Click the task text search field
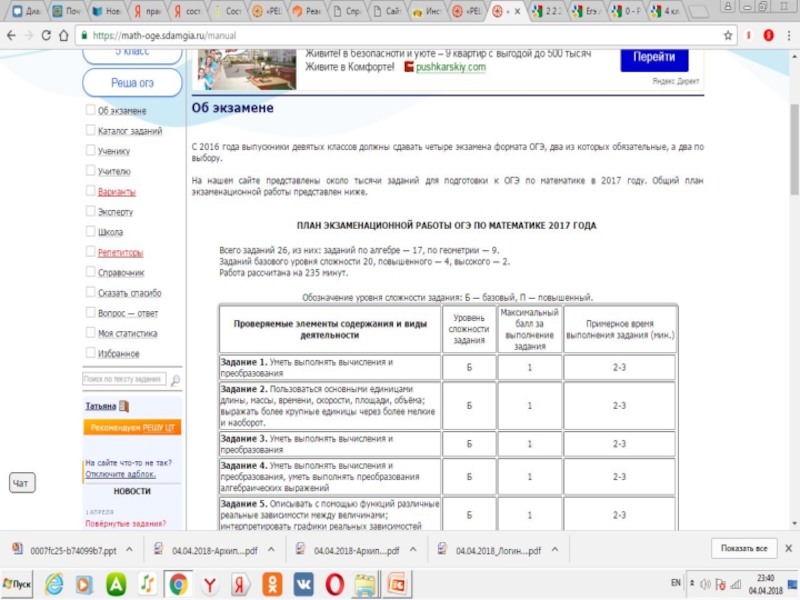Image resolution: width=800 pixels, height=600 pixels. click(x=124, y=380)
